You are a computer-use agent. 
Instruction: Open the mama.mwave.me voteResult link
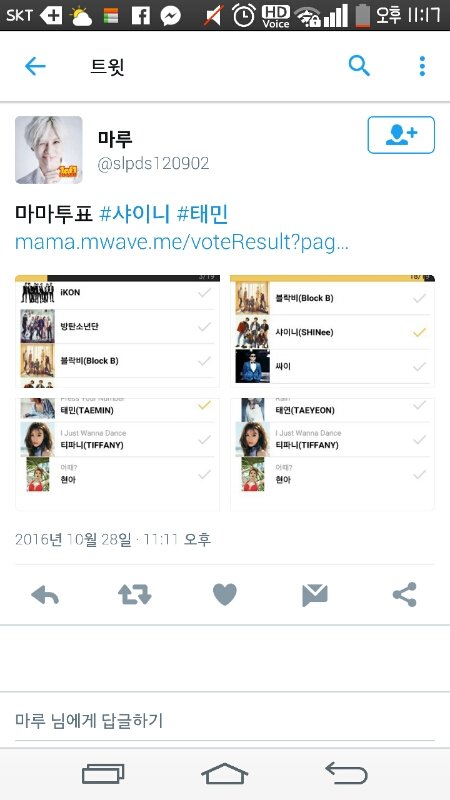(x=182, y=242)
